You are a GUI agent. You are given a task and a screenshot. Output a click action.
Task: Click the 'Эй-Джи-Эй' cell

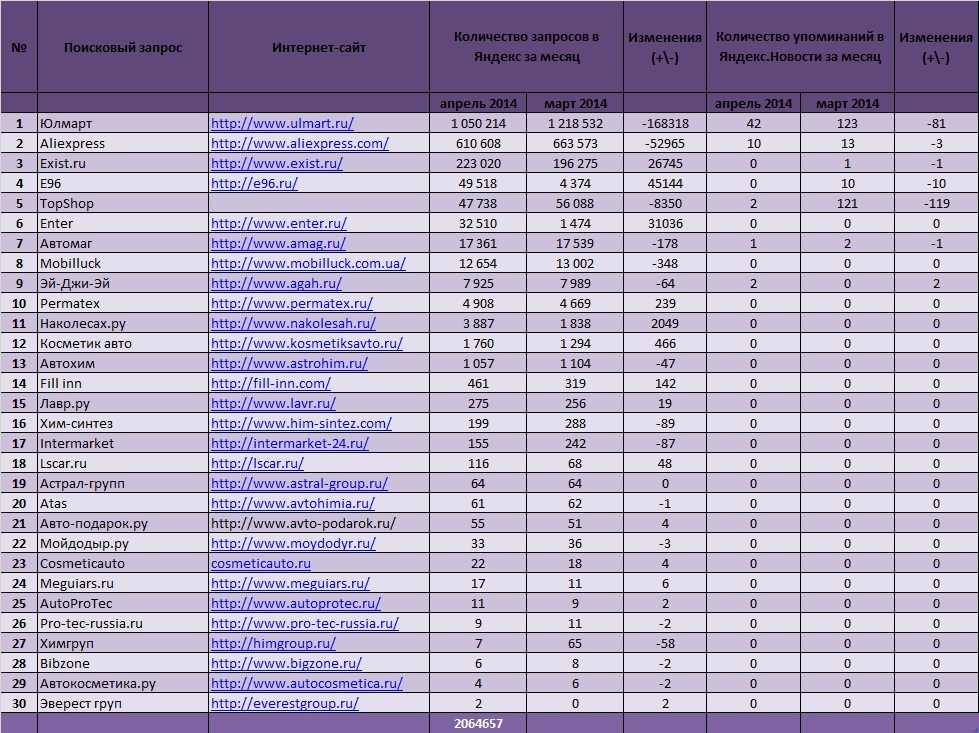pyautogui.click(x=123, y=283)
